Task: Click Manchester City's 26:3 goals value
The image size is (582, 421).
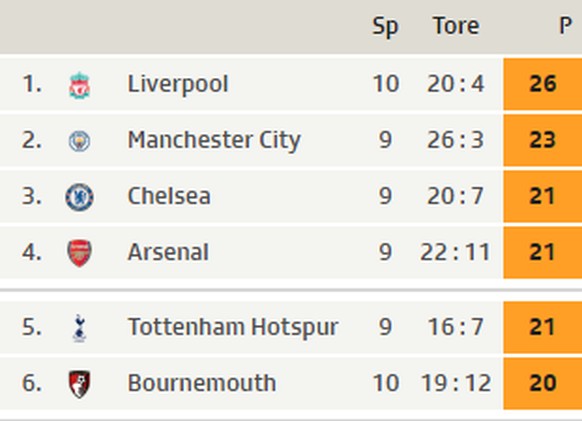Action: point(456,140)
